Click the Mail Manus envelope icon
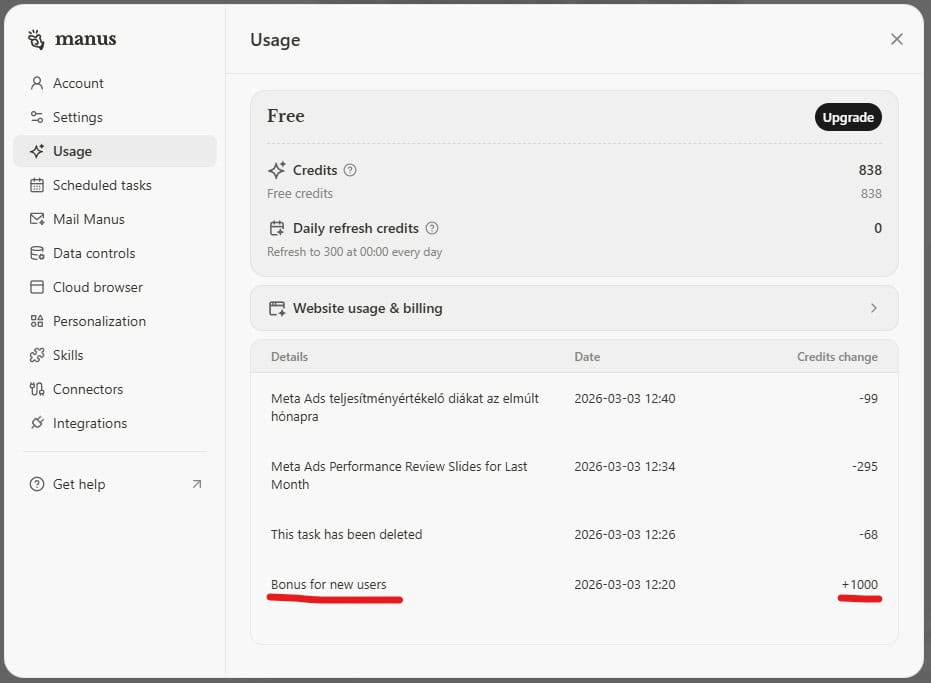This screenshot has width=931, height=683. (x=37, y=219)
